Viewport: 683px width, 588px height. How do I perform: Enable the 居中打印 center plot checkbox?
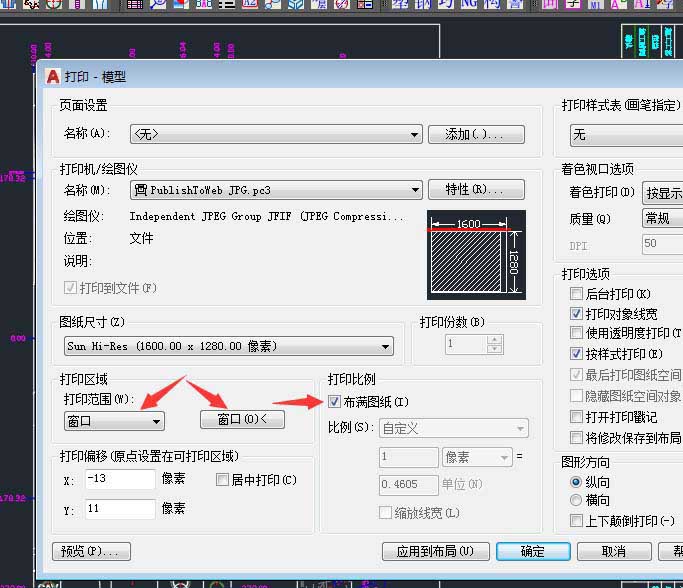tap(222, 480)
